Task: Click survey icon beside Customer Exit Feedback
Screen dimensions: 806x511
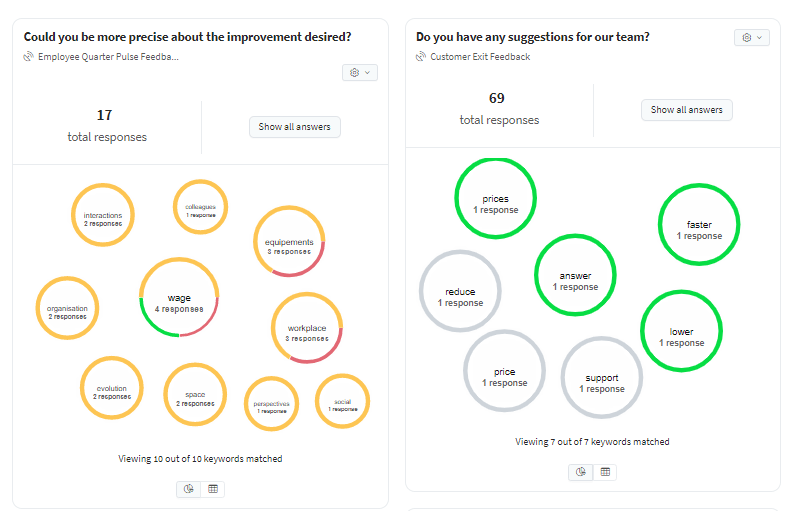Action: [421, 57]
